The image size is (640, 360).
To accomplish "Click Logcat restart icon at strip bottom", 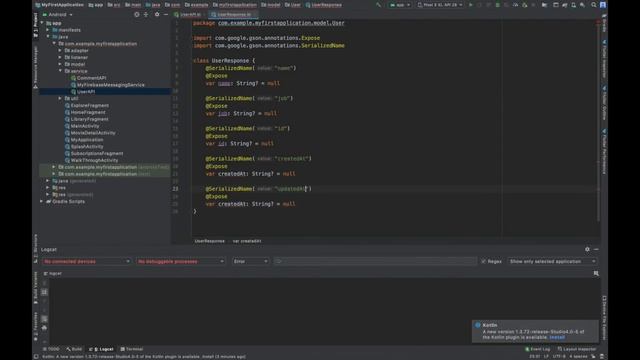I will [x=44, y=341].
